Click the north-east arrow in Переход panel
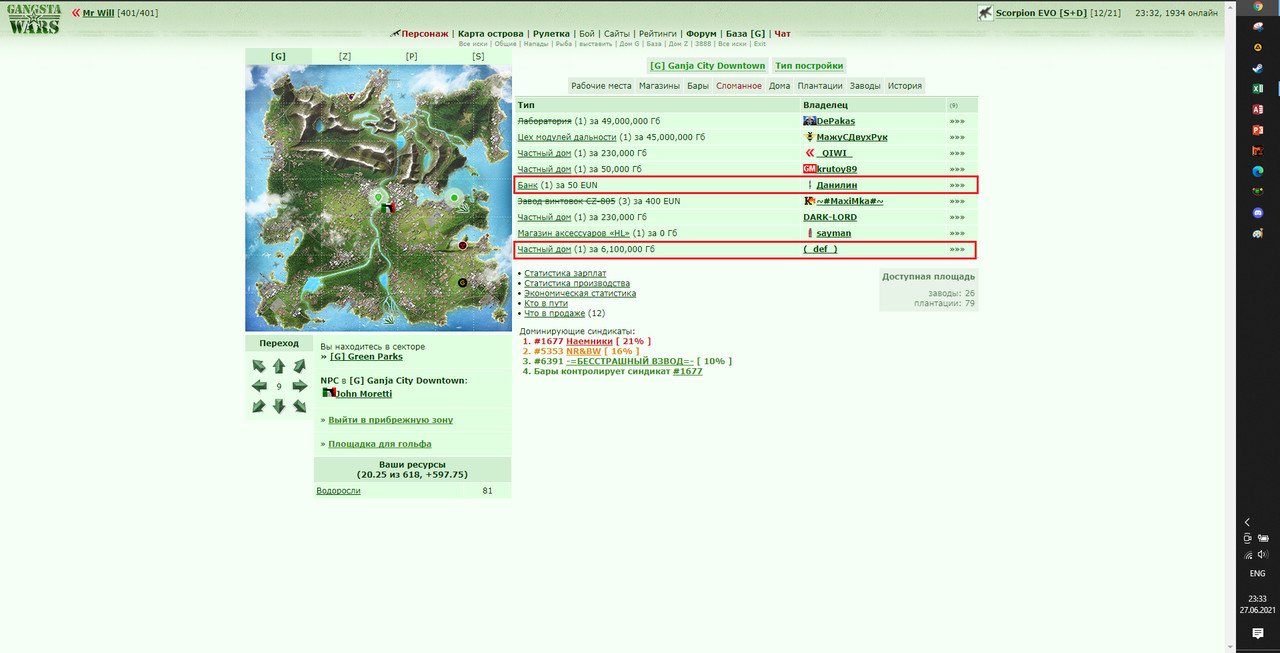Image resolution: width=1280 pixels, height=653 pixels. pyautogui.click(x=299, y=366)
